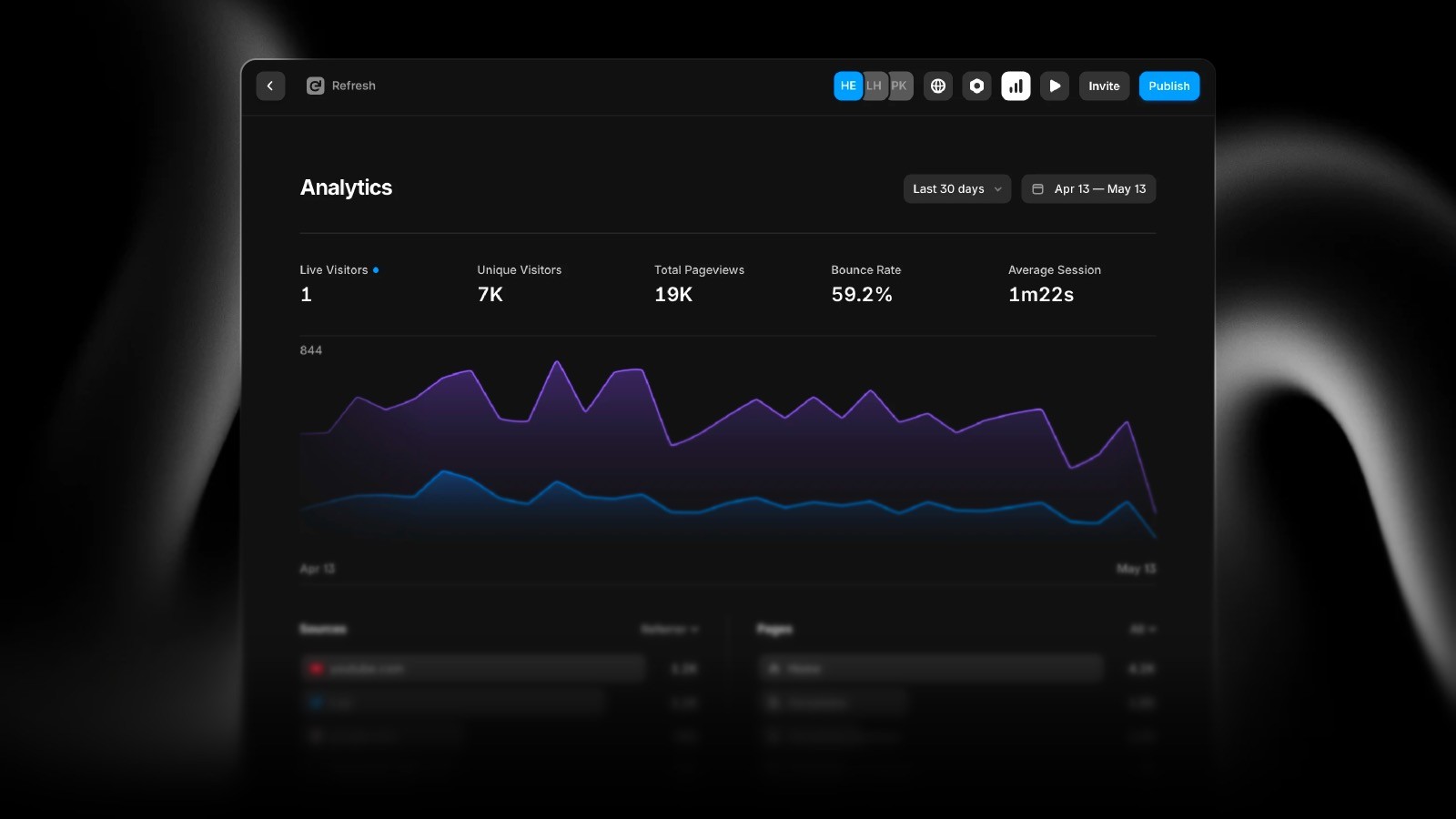Click the Refresh project logo icon
Screen dimensions: 1456x819
coord(315,86)
